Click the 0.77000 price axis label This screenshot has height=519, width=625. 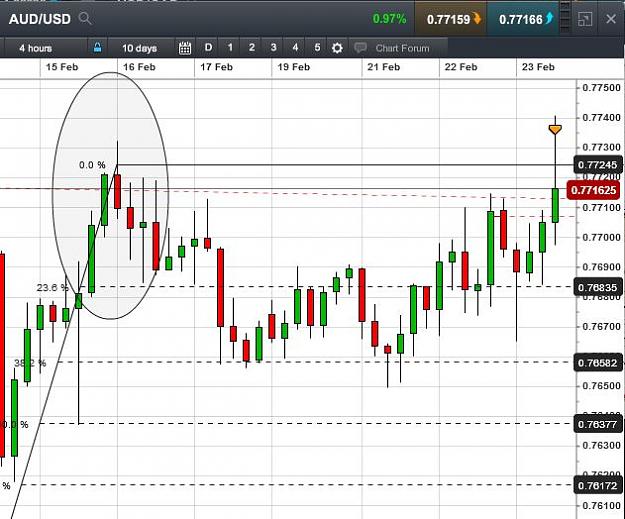point(601,237)
